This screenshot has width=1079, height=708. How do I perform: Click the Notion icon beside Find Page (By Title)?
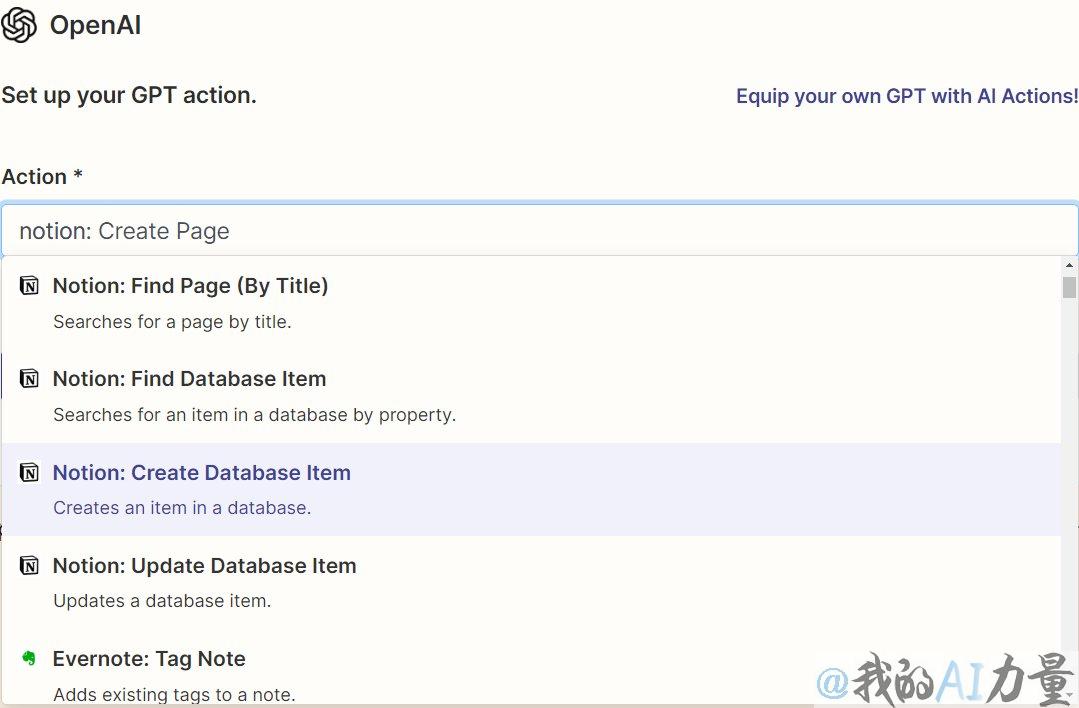(x=29, y=286)
